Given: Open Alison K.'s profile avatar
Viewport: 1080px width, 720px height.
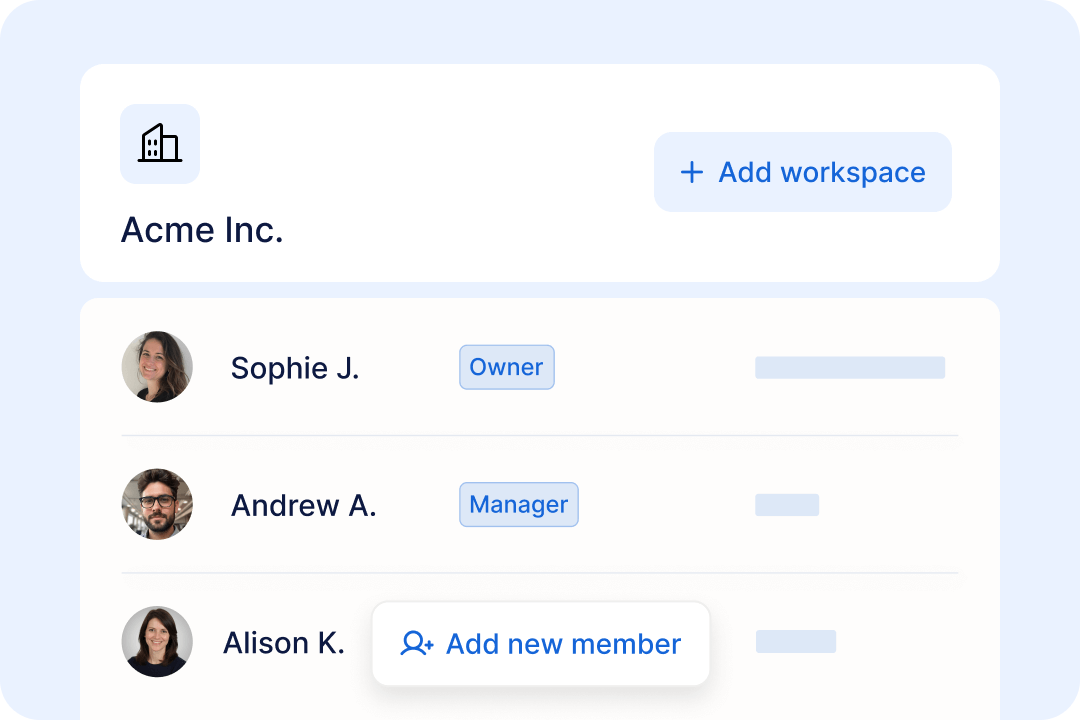Looking at the screenshot, I should [157, 642].
